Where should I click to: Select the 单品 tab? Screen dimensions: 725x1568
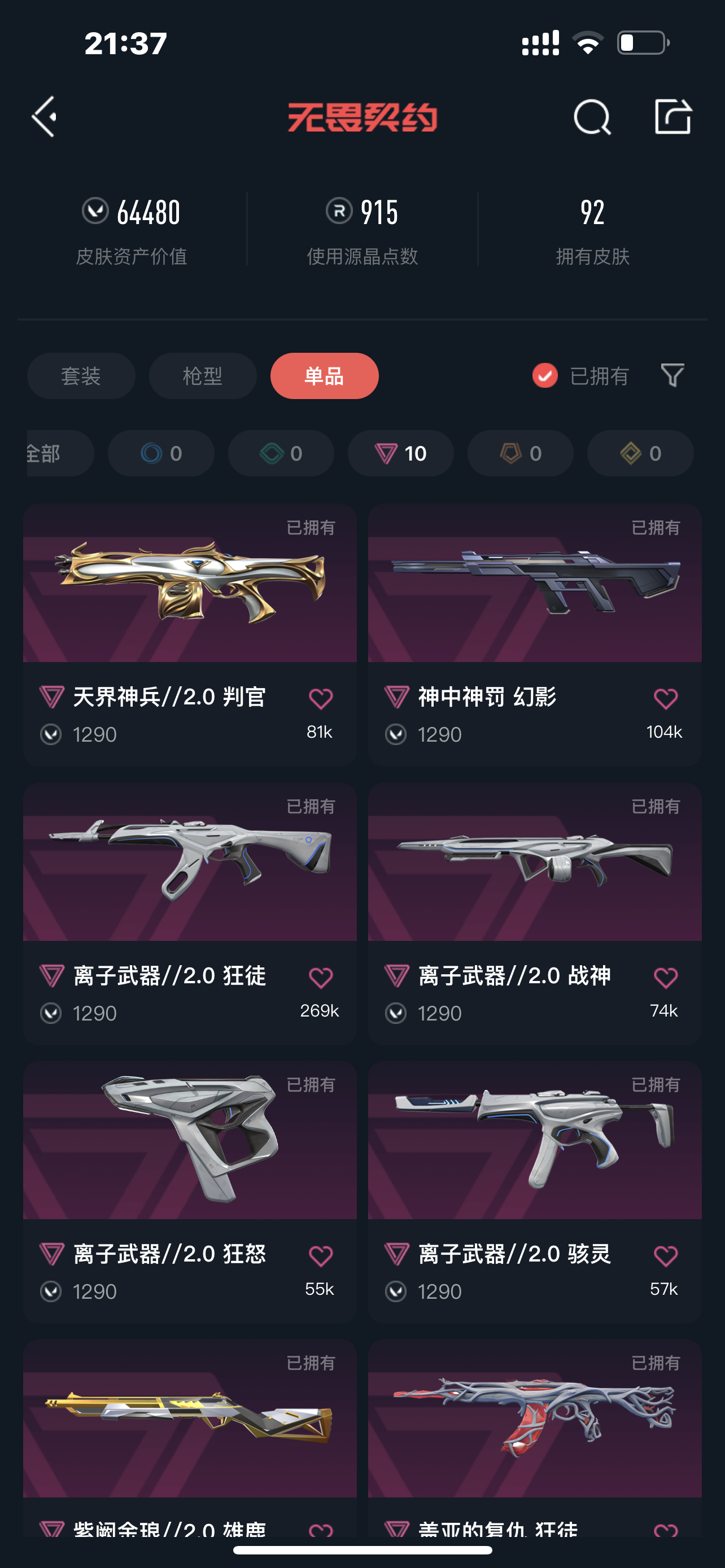pos(325,376)
